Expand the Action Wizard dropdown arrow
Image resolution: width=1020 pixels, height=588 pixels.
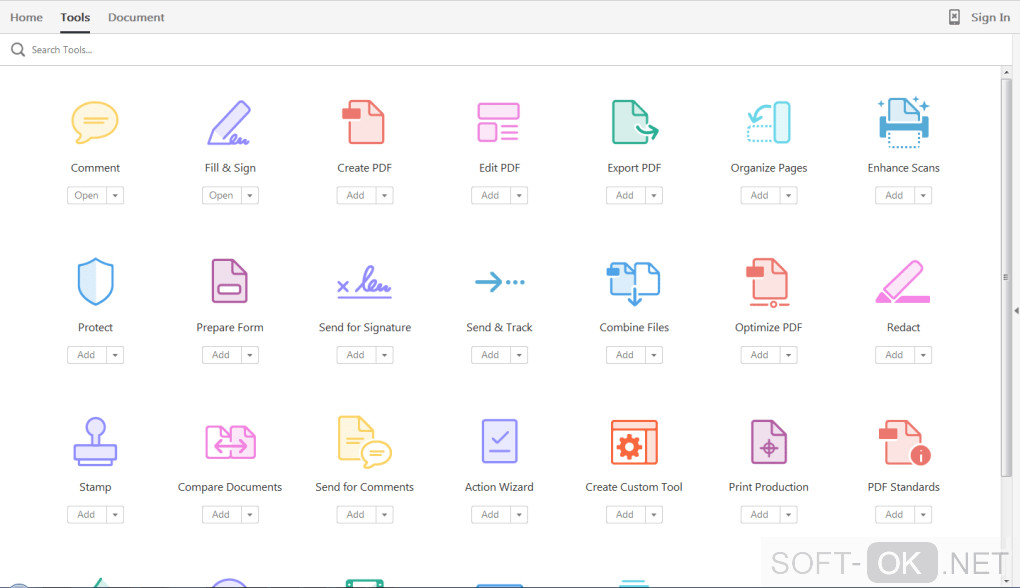pyautogui.click(x=519, y=514)
